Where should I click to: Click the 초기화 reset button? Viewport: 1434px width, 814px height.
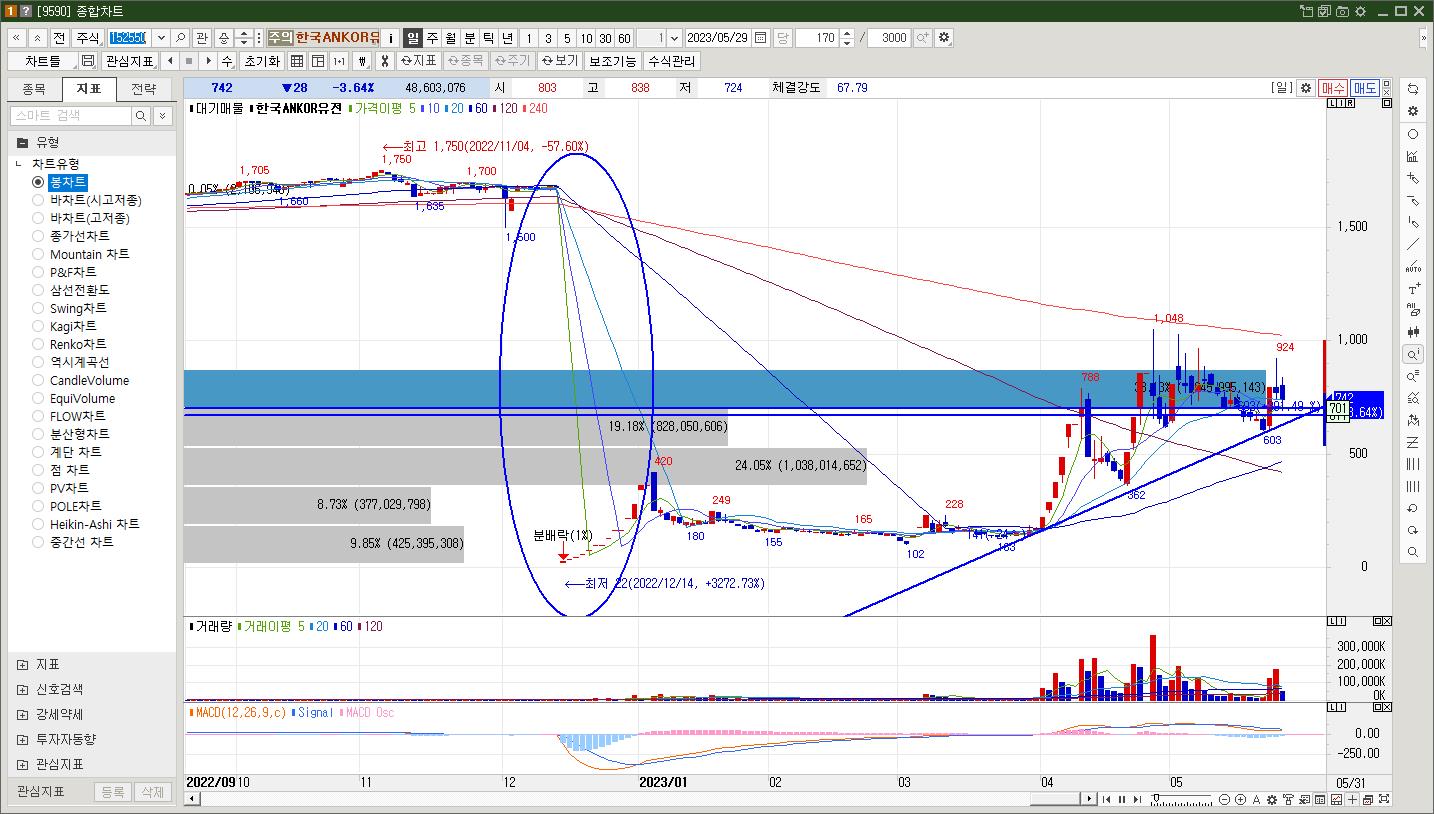(262, 61)
